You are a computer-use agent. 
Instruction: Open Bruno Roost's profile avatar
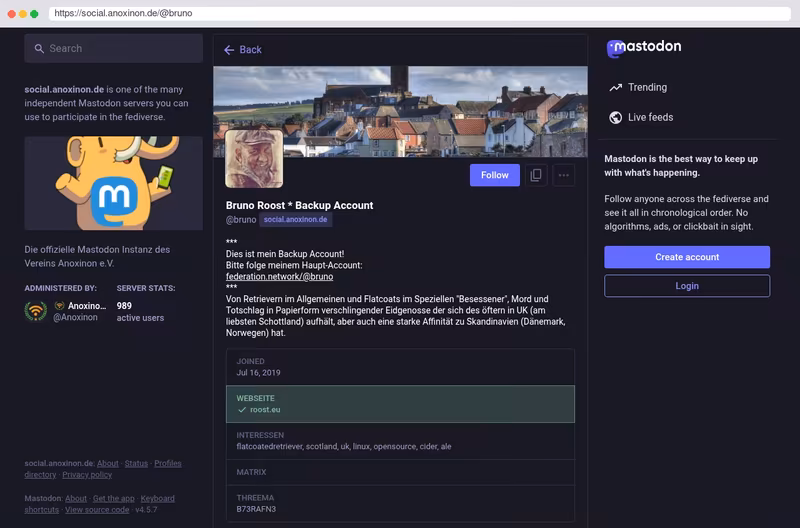coord(254,158)
